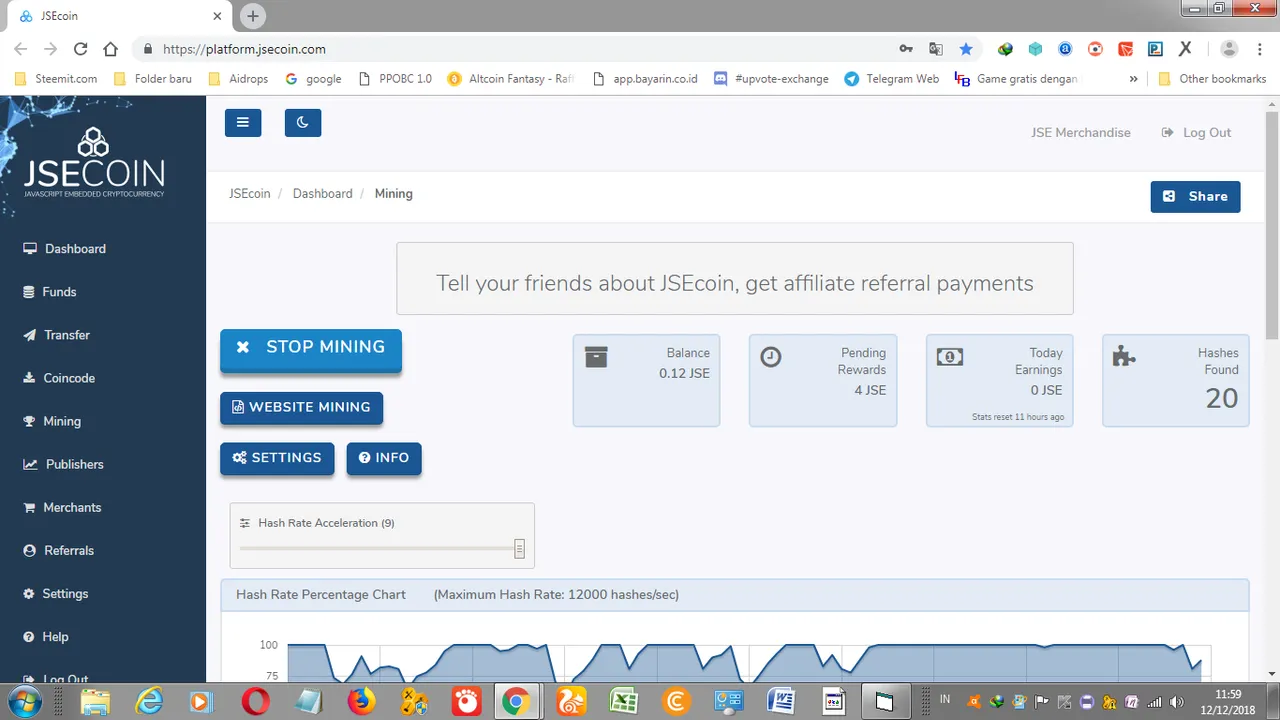Open Other bookmarks folder
Viewport: 1280px width, 720px height.
click(x=1212, y=78)
